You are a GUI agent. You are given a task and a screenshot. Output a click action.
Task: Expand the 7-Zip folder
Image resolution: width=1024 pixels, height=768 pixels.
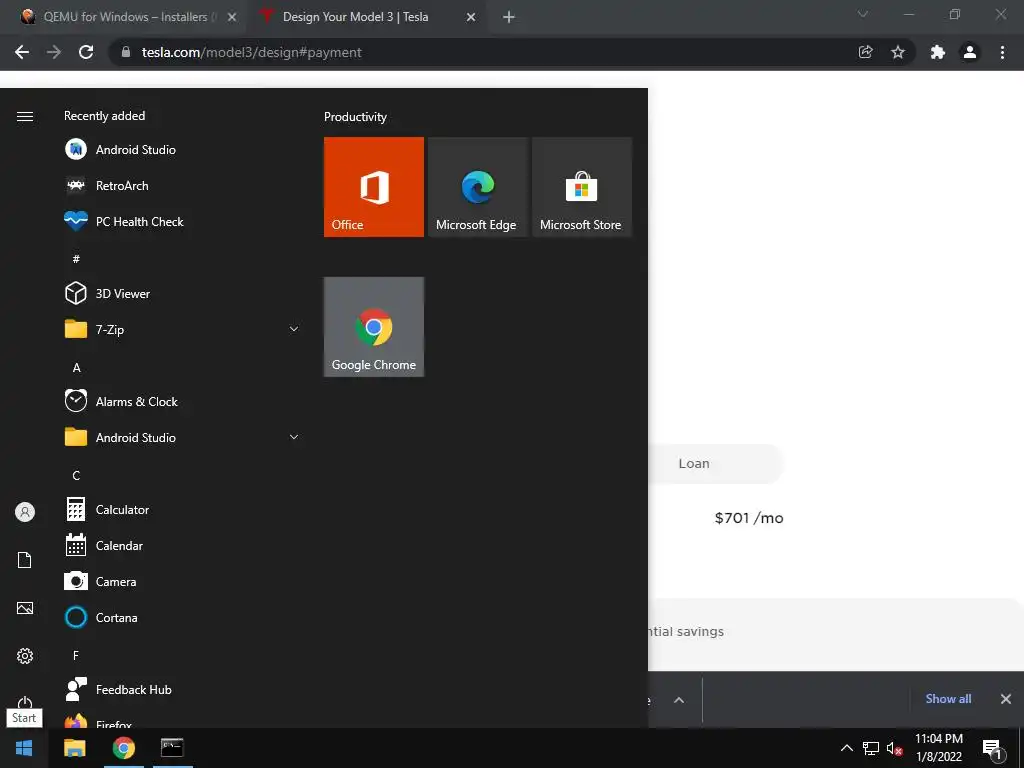tap(294, 329)
